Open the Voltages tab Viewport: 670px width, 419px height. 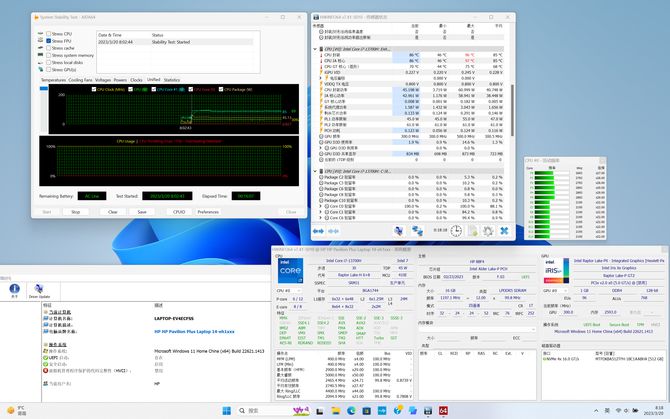[x=103, y=80]
